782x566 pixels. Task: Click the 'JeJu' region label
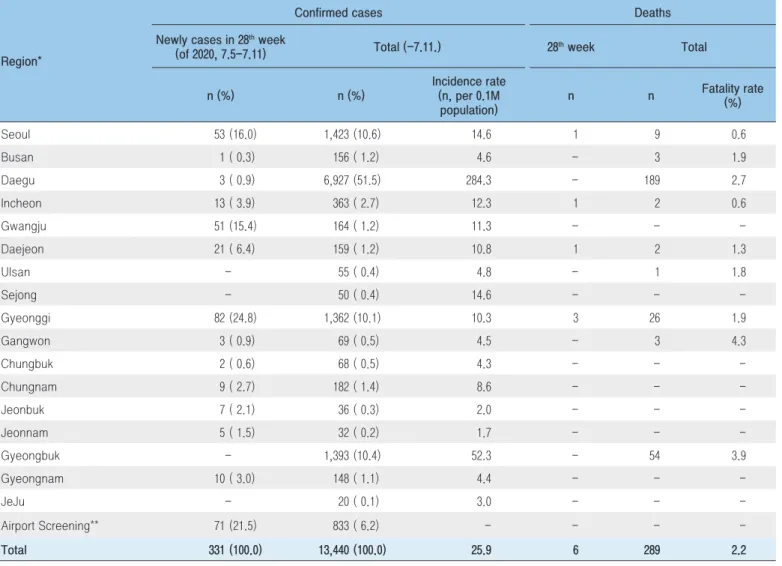(x=12, y=501)
